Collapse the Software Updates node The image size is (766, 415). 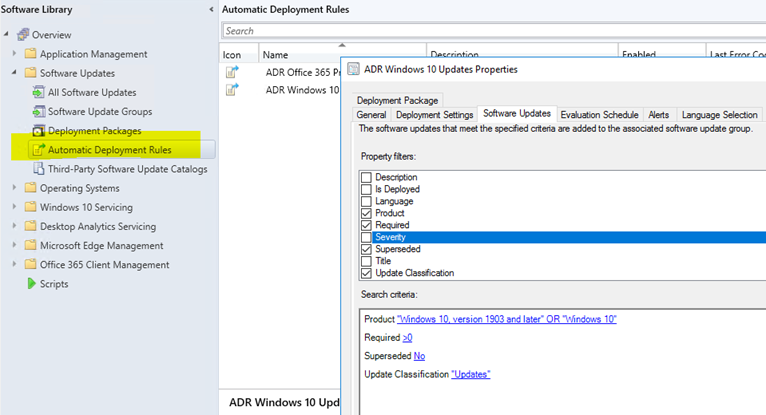tap(14, 72)
